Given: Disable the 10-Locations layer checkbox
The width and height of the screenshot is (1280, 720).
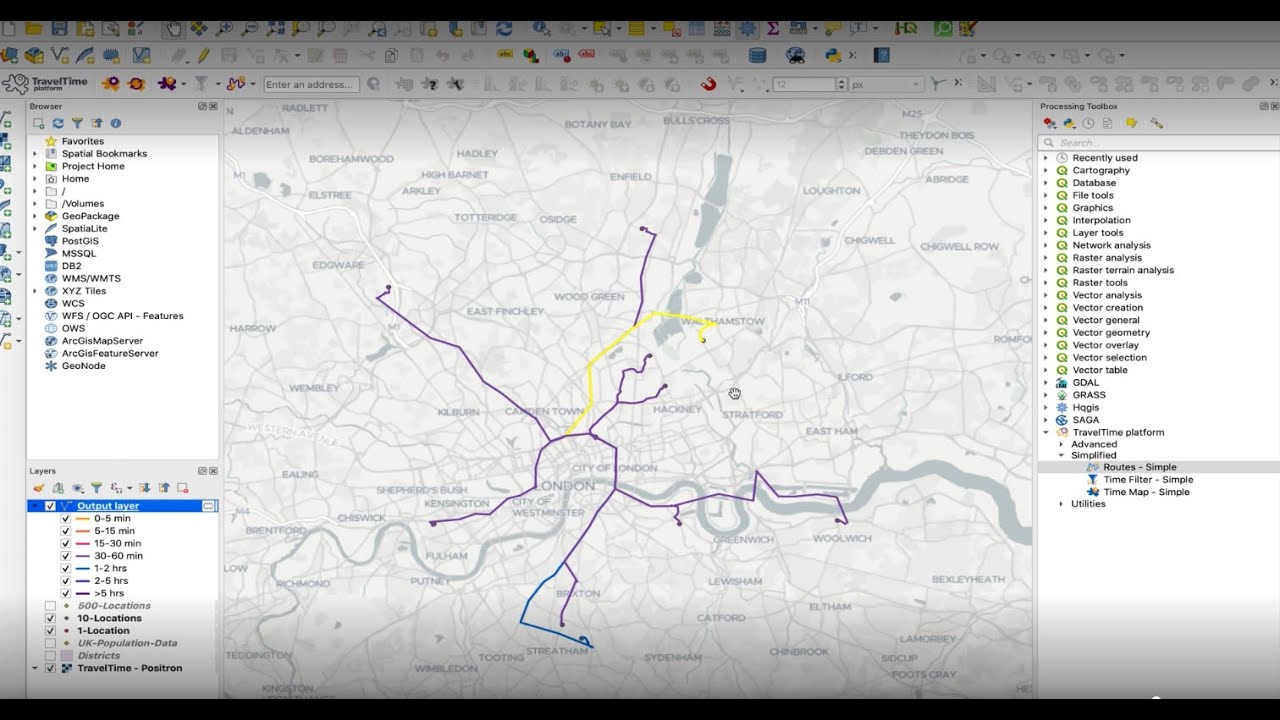Looking at the screenshot, I should coord(50,618).
